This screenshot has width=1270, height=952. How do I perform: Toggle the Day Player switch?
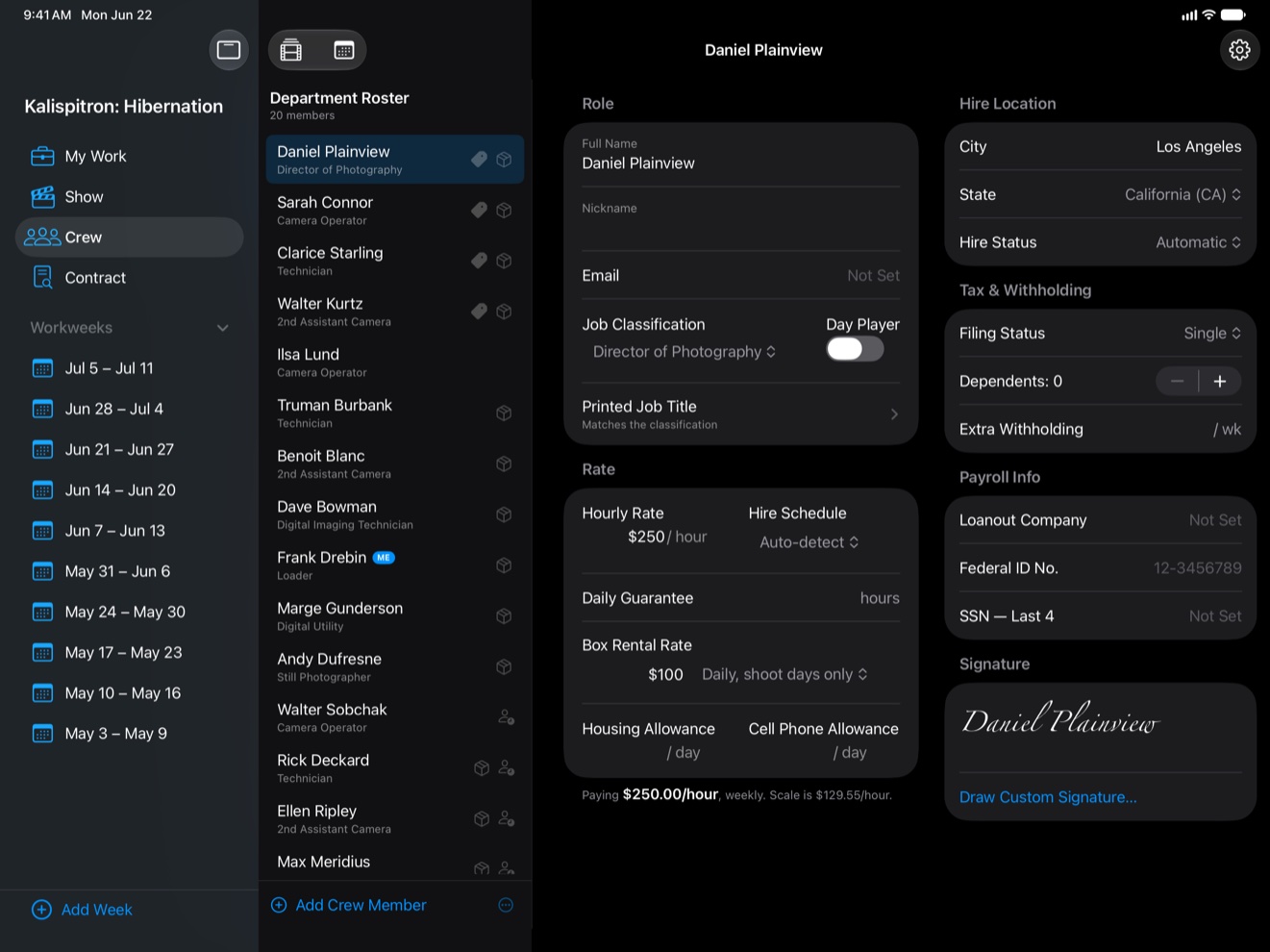coord(855,349)
